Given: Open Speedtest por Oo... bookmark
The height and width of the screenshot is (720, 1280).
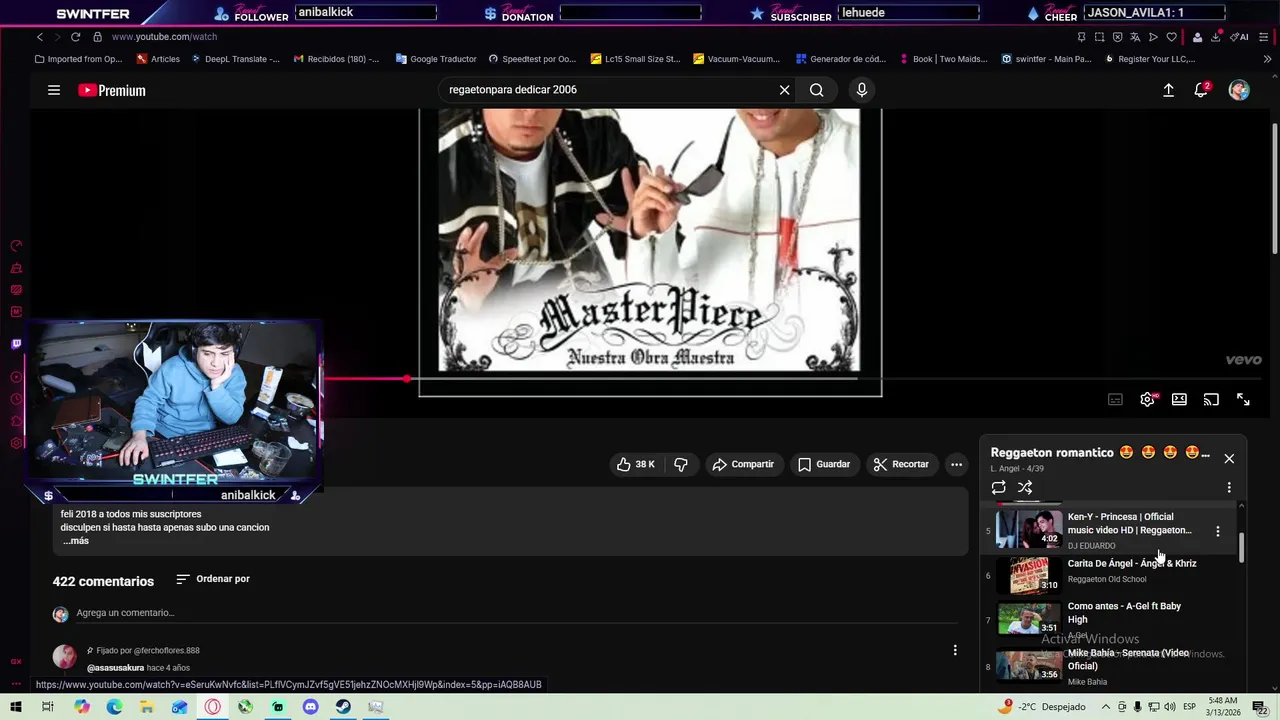Looking at the screenshot, I should (532, 59).
